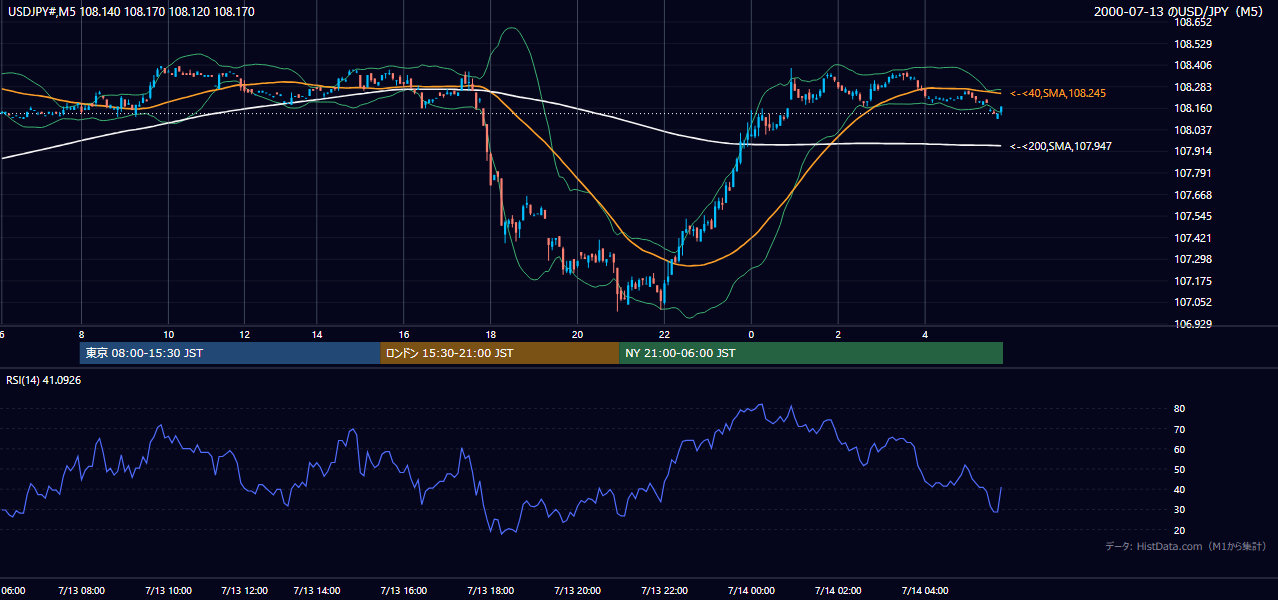Viewport: 1278px width, 600px height.
Task: Click the bottom time label 7/13 18:00
Action: tap(490, 590)
